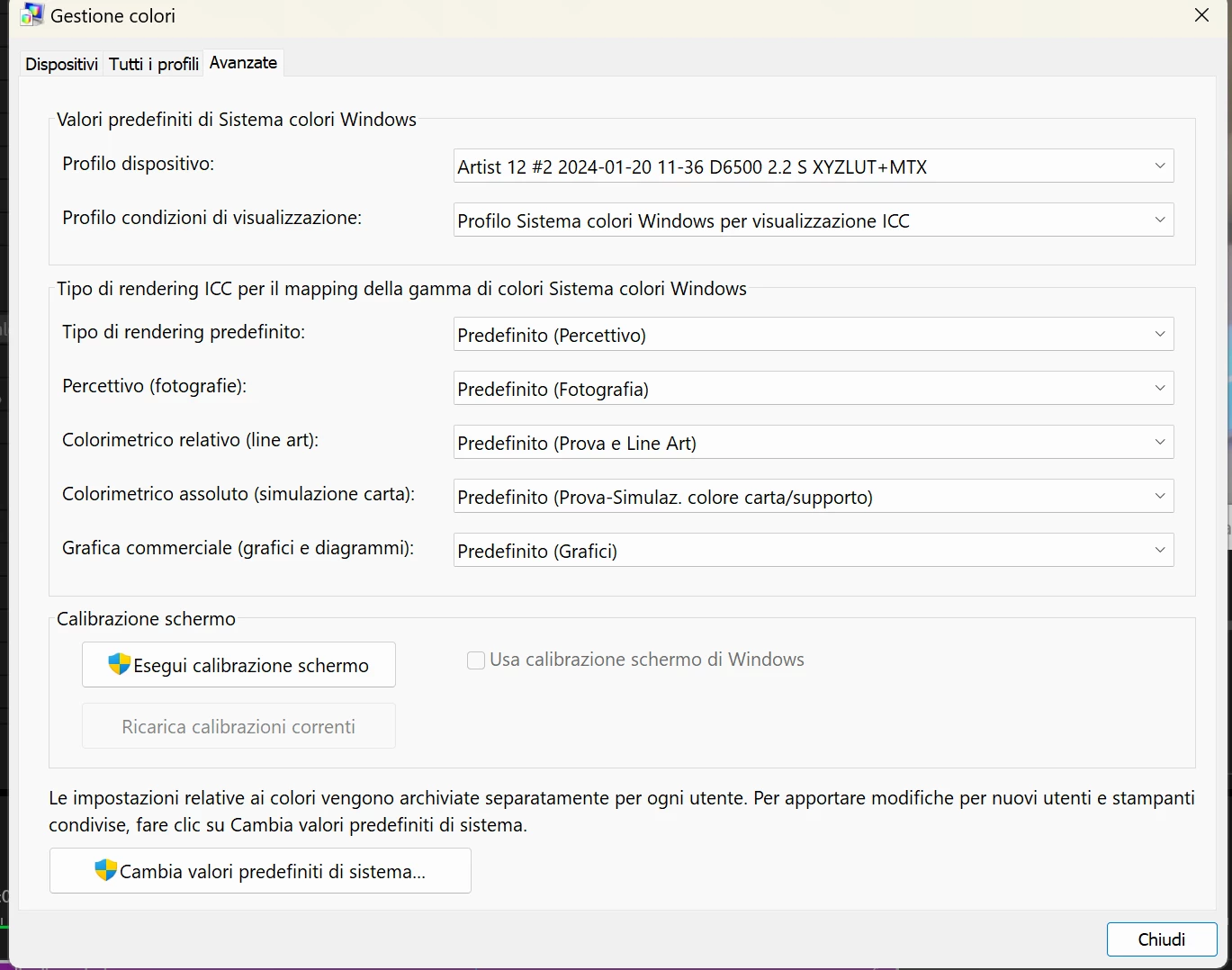Open Colorimetrico relativo (line art) dropdown
Viewport: 1232px width, 970px height.
(814, 443)
